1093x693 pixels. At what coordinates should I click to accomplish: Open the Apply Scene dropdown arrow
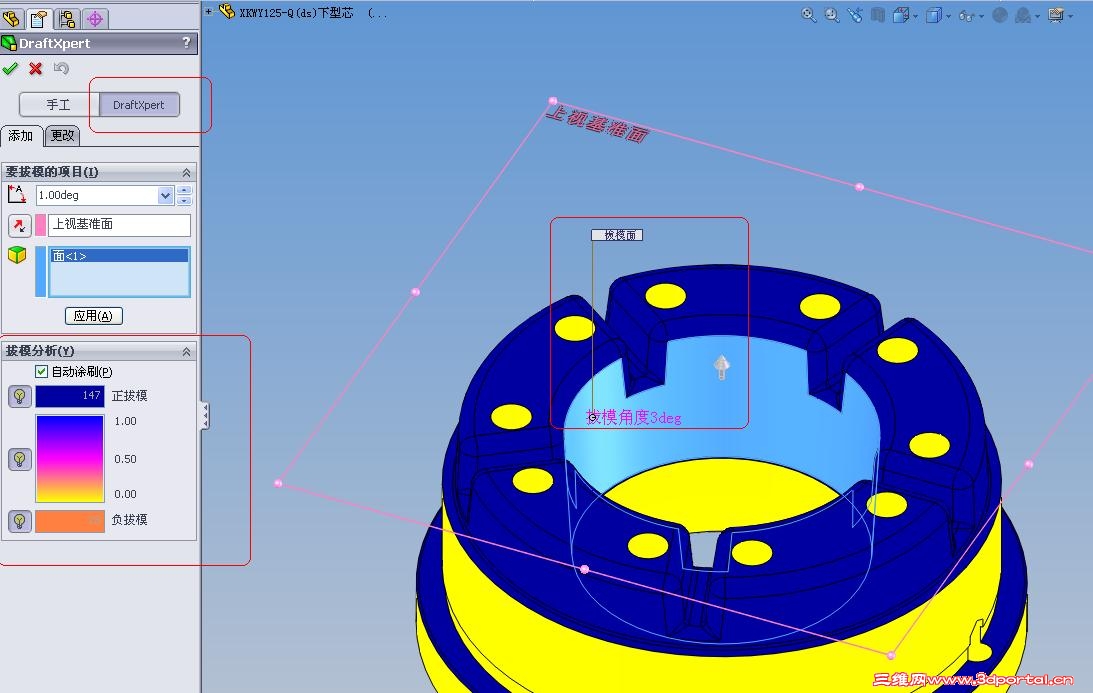[1038, 16]
